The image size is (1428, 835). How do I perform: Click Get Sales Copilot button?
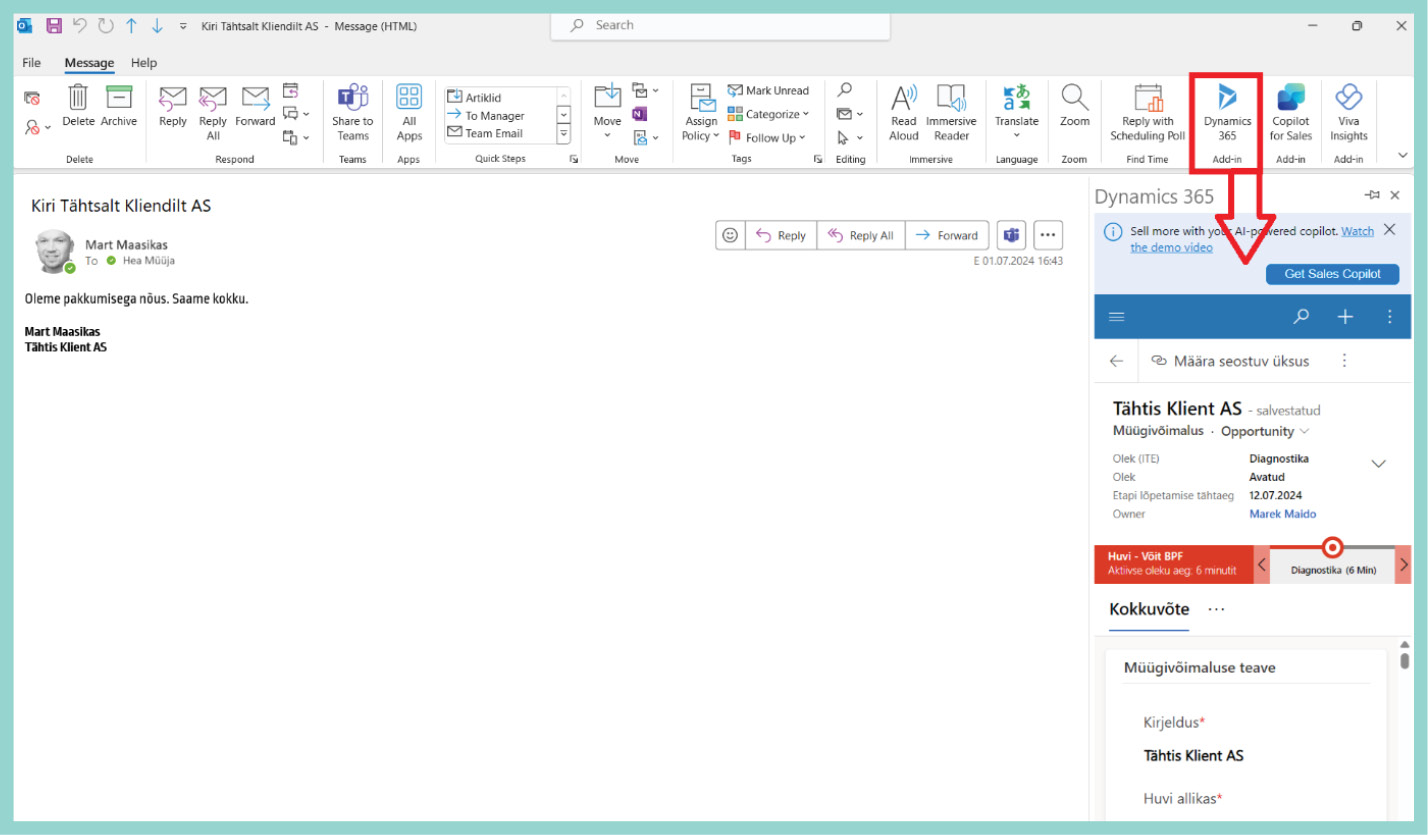pyautogui.click(x=1332, y=274)
